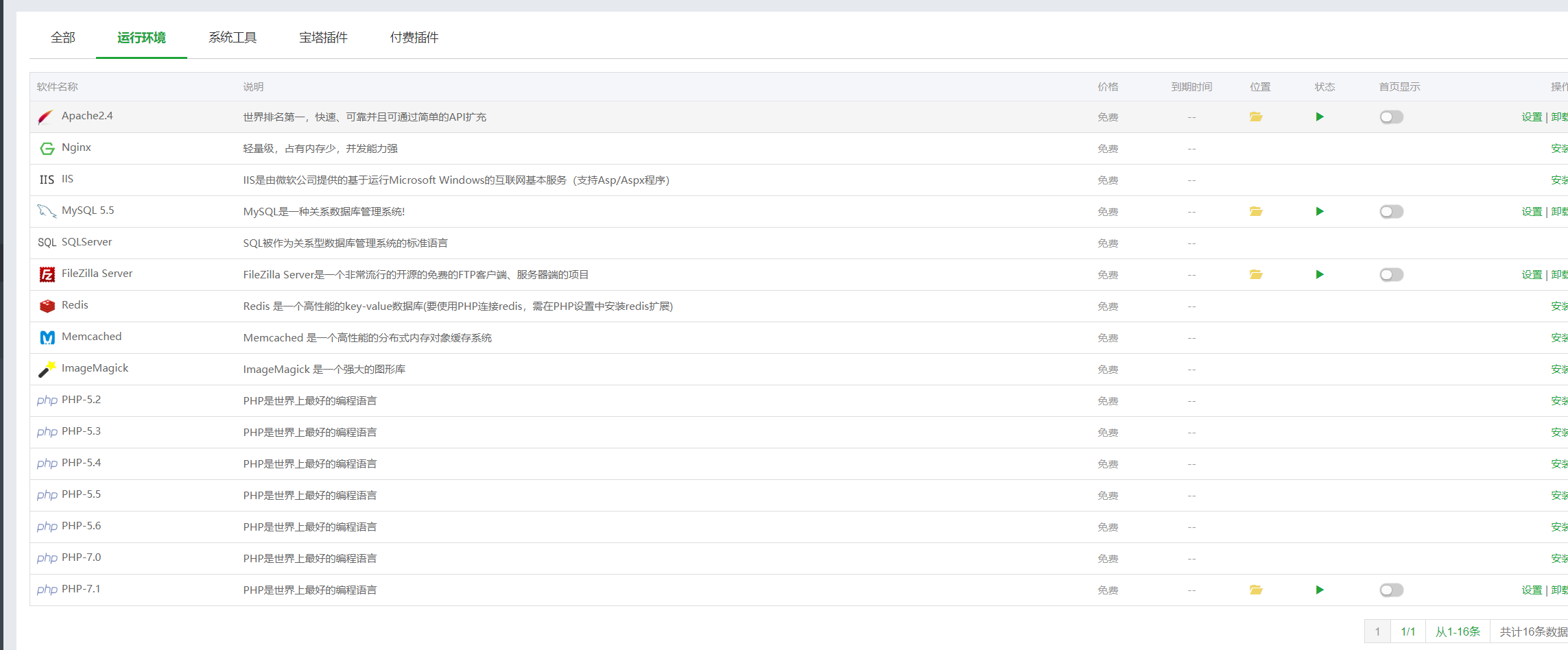This screenshot has height=650, width=1568.
Task: Click the 从1-16条 range indicator
Action: (x=1458, y=632)
